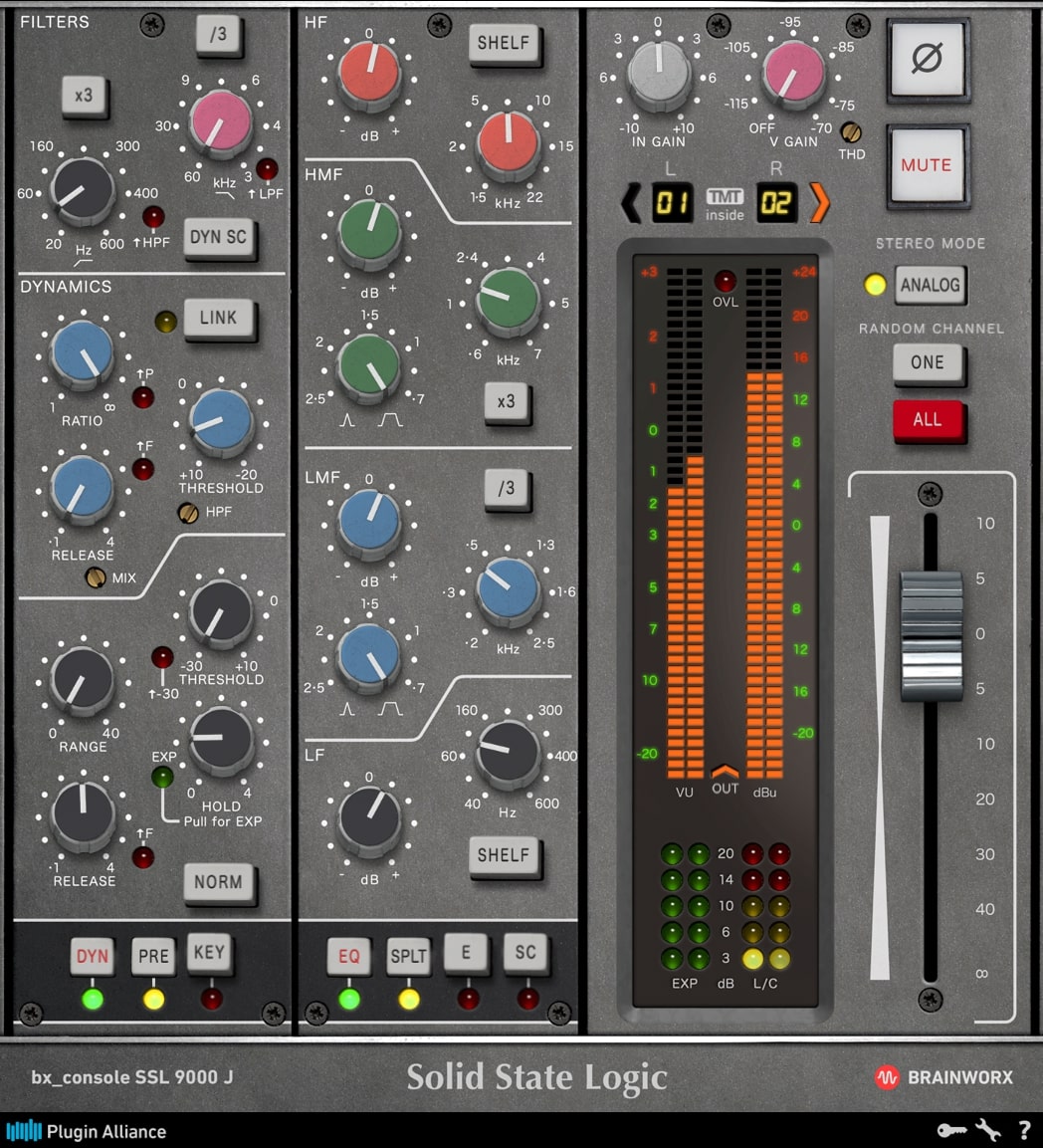The image size is (1043, 1148).
Task: Click the red HF frequency kHz knob
Action: 508,144
